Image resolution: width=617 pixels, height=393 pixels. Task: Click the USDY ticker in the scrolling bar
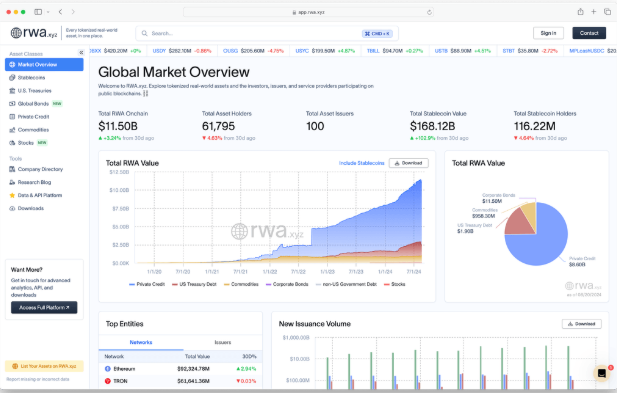point(159,51)
